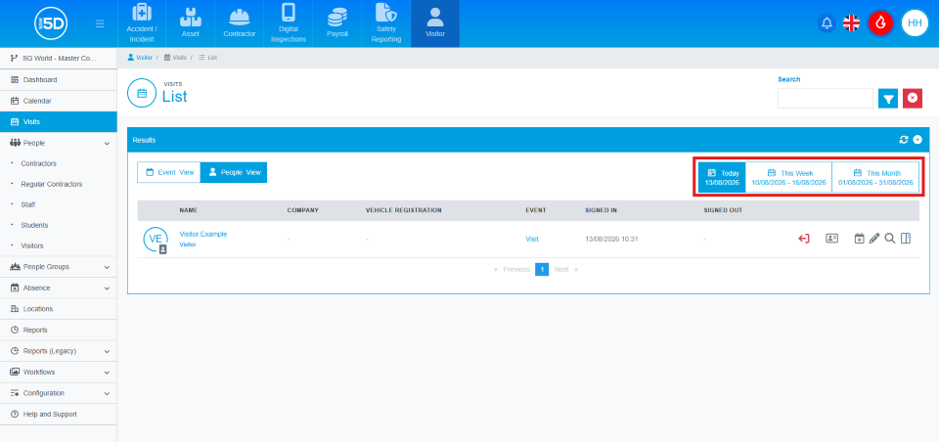Open the Accident / Incident module

pyautogui.click(x=141, y=23)
